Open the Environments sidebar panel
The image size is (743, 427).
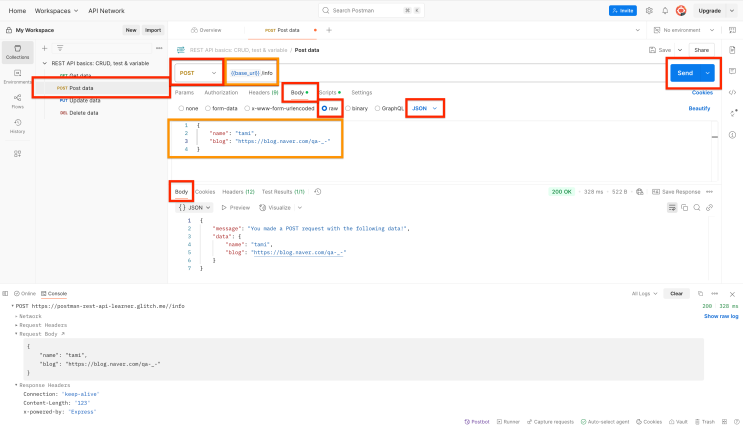click(x=18, y=76)
